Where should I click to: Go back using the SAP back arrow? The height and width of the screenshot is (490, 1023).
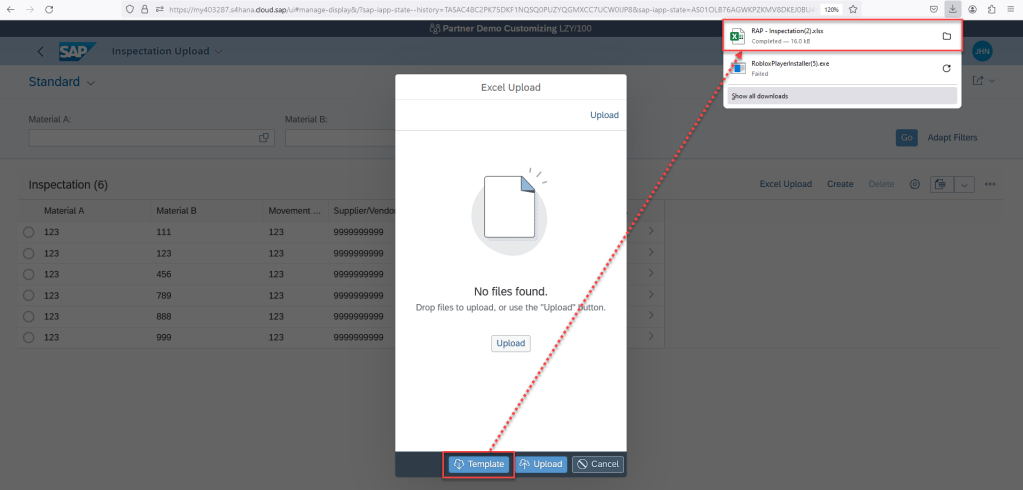pyautogui.click(x=40, y=51)
